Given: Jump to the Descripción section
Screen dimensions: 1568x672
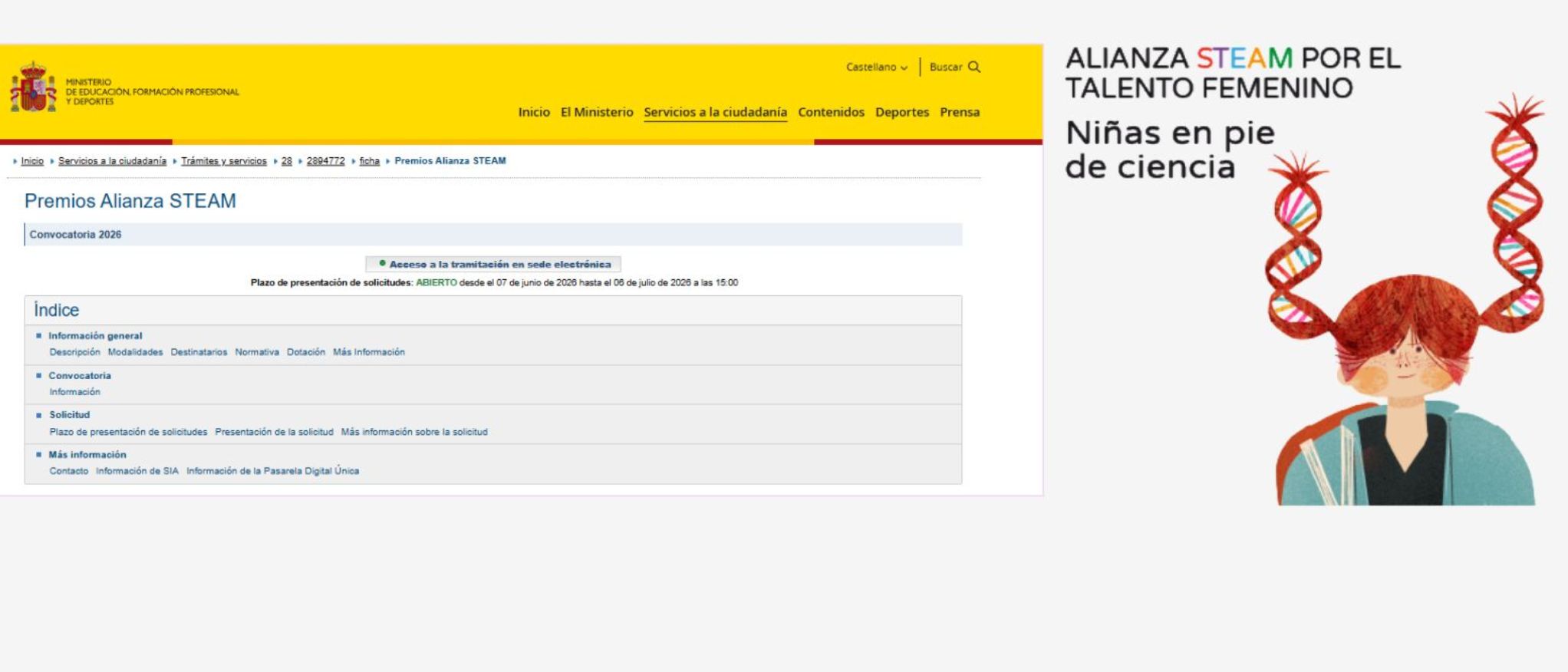Looking at the screenshot, I should pos(74,352).
